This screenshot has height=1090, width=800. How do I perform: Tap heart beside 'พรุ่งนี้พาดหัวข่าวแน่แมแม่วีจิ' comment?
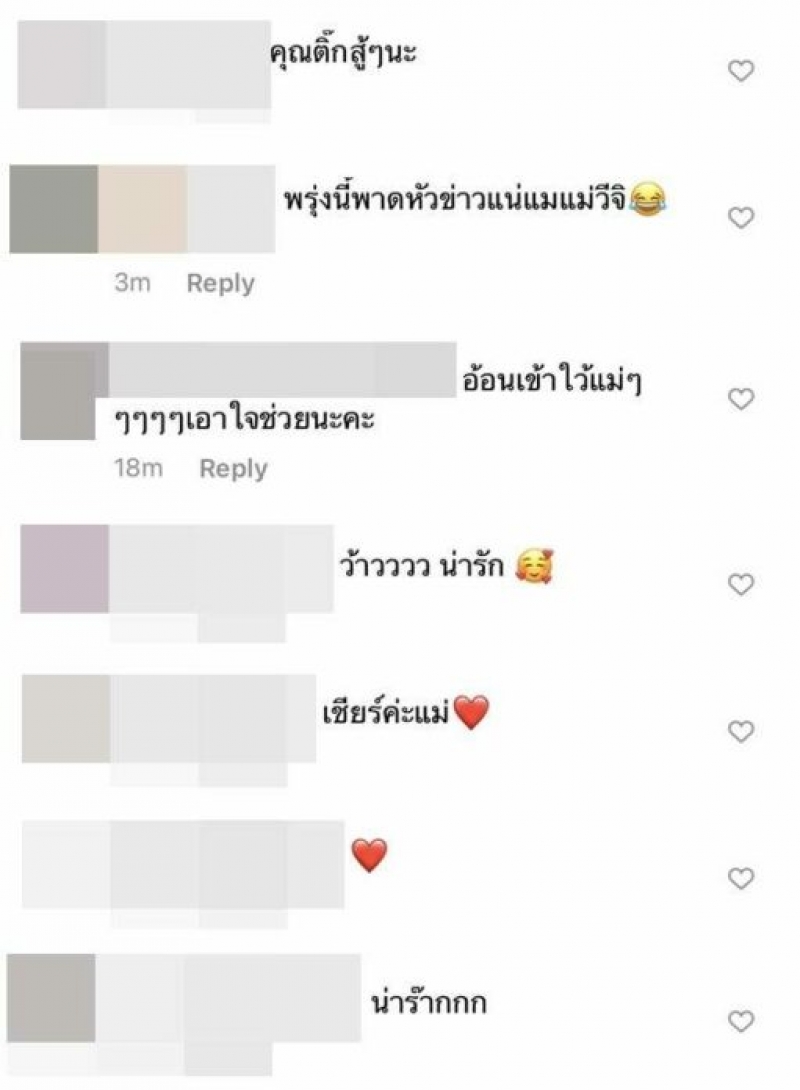(x=741, y=218)
